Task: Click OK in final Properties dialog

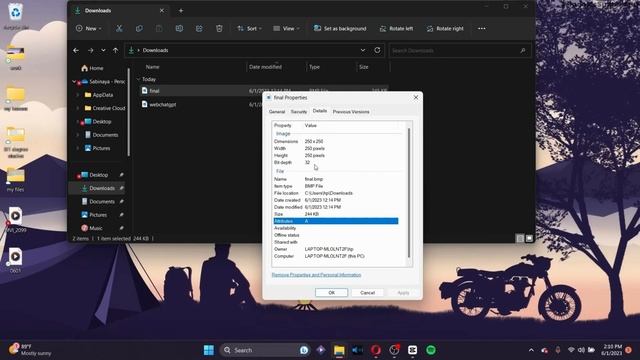Action: tap(331, 293)
